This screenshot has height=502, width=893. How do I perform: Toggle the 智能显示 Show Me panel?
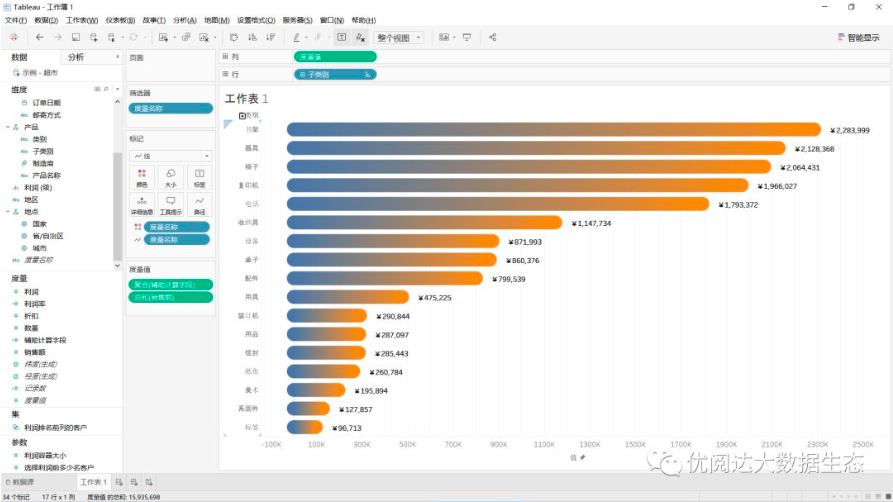tap(858, 37)
